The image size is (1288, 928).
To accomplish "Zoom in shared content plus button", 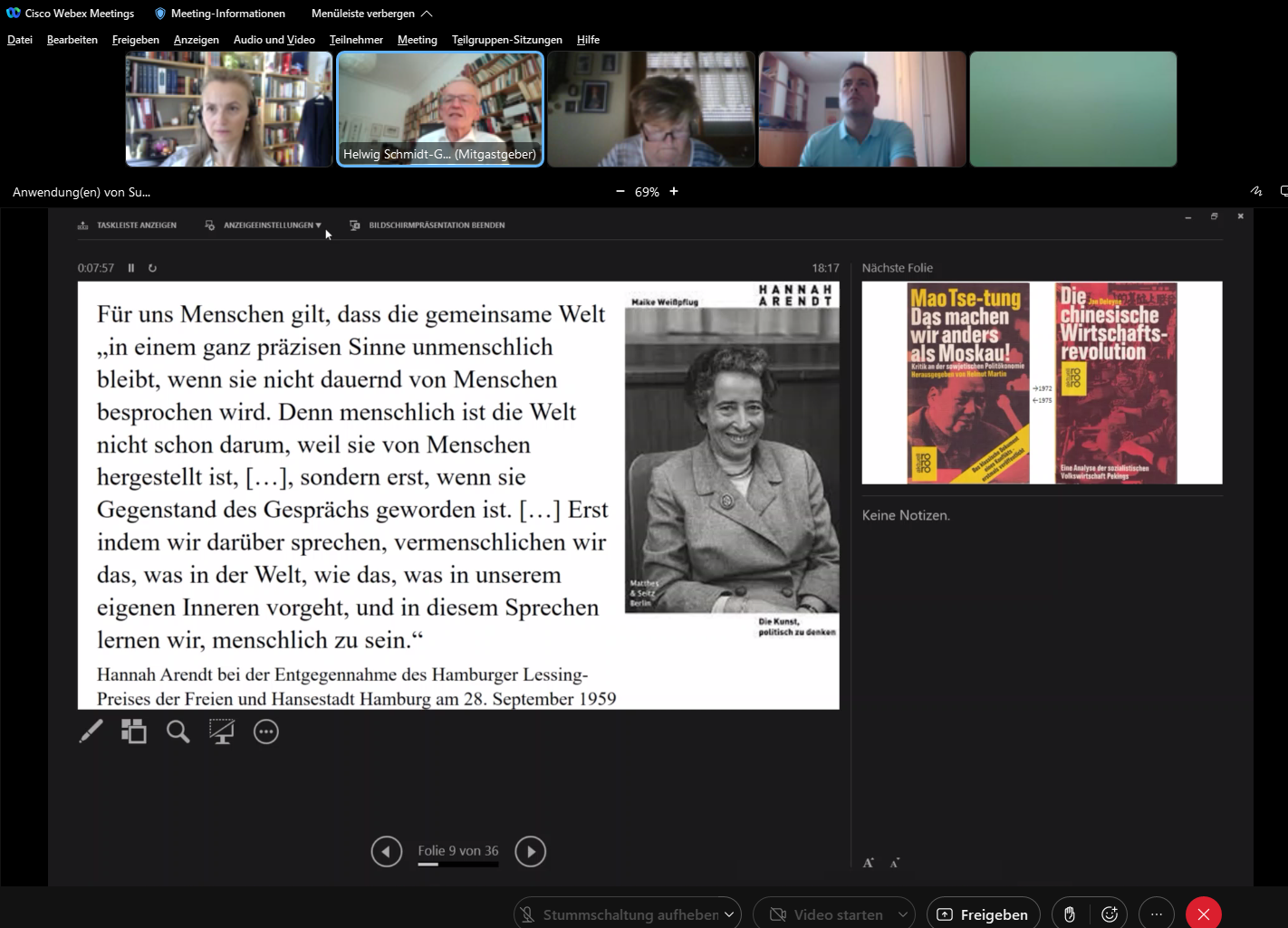I will tap(674, 192).
